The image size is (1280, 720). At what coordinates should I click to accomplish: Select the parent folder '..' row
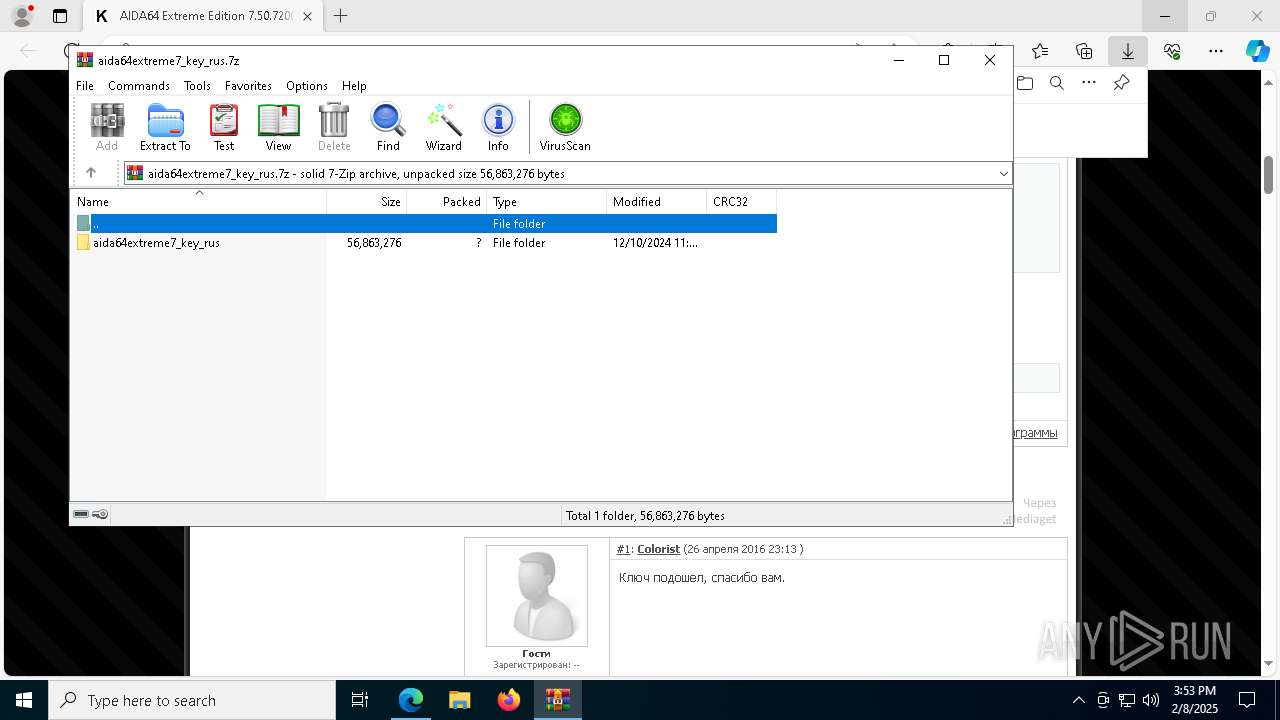[x=424, y=224]
